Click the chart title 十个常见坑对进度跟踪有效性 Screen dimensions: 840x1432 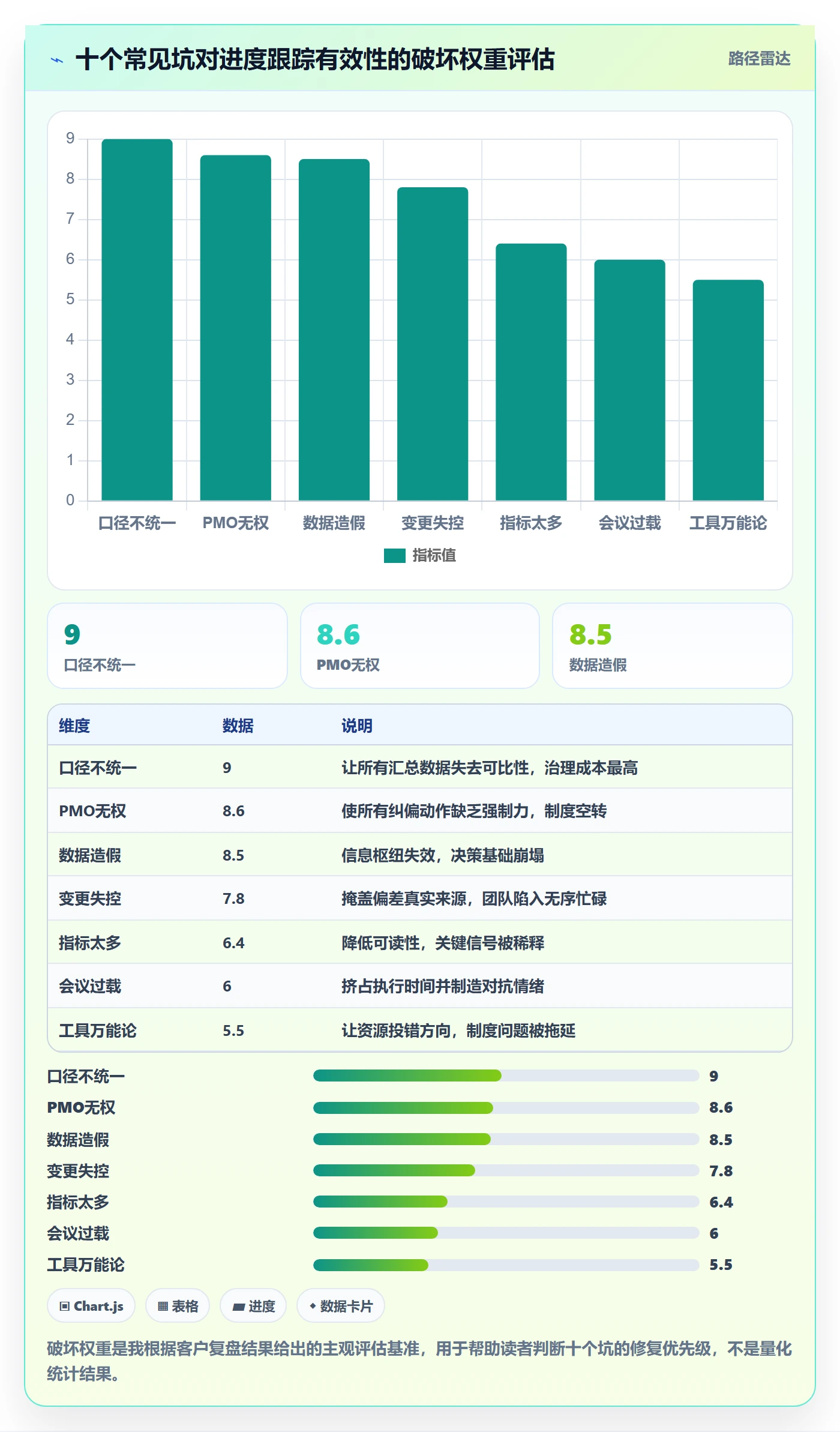tap(315, 59)
